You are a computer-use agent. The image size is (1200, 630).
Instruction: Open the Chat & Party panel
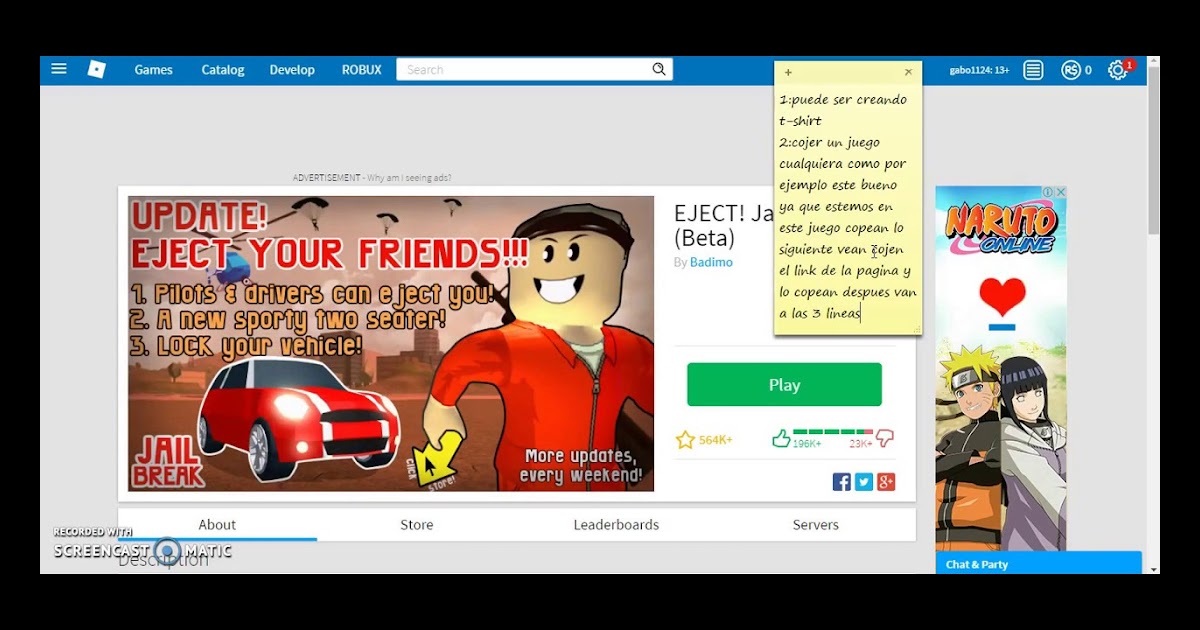(1038, 563)
